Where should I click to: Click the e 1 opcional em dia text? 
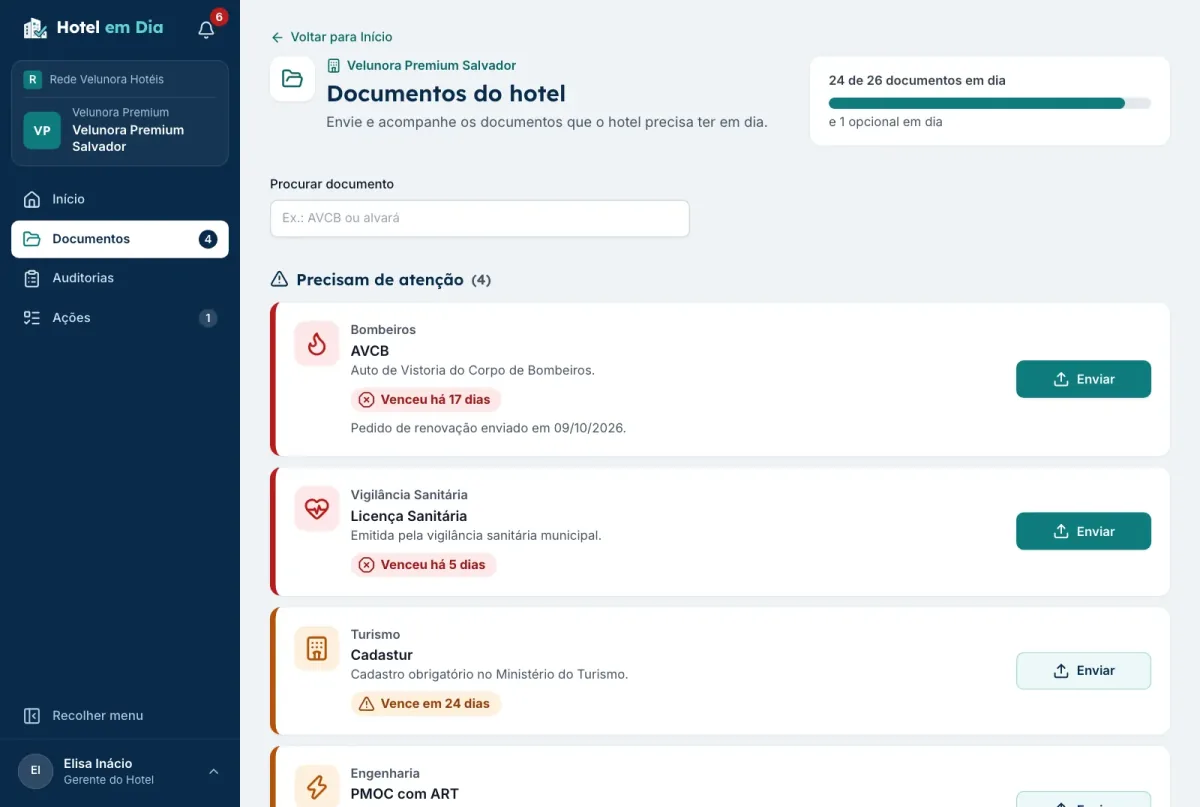[886, 122]
